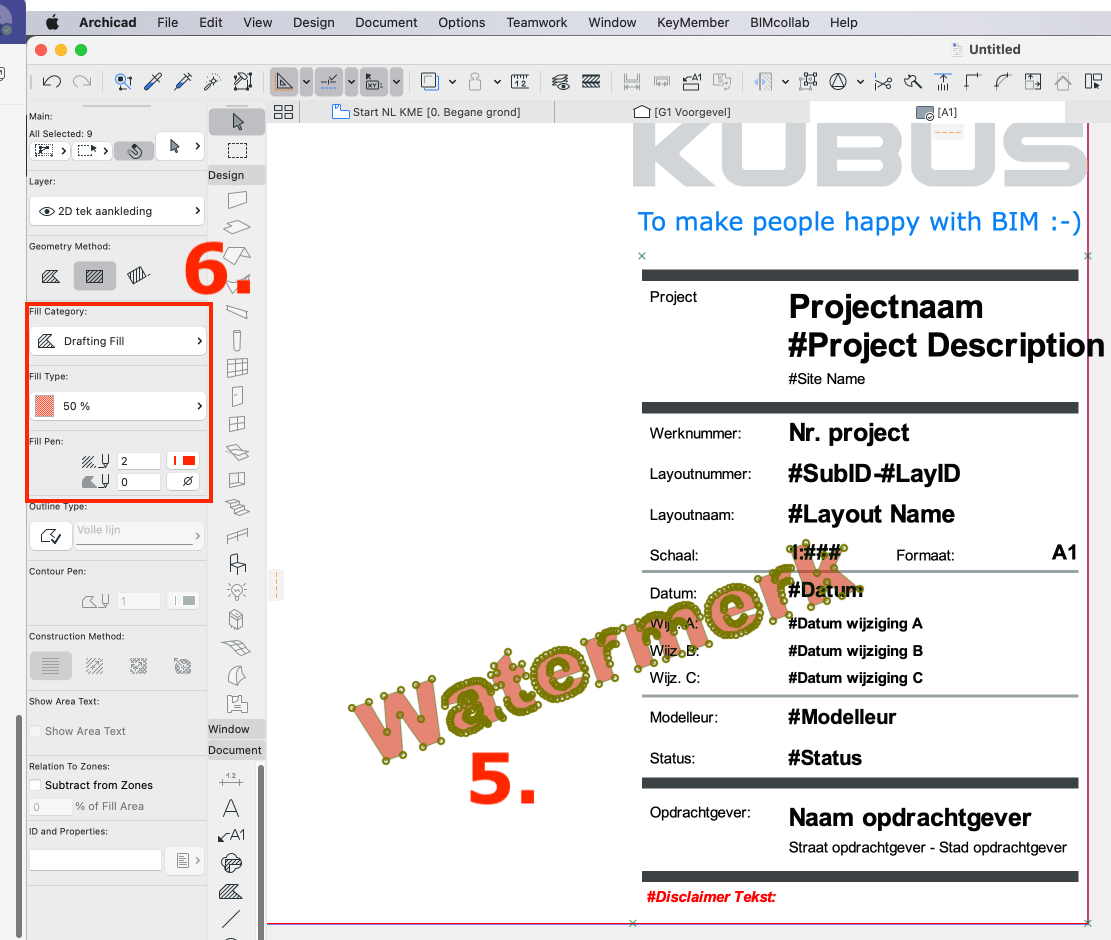Open the Design menu

(314, 23)
